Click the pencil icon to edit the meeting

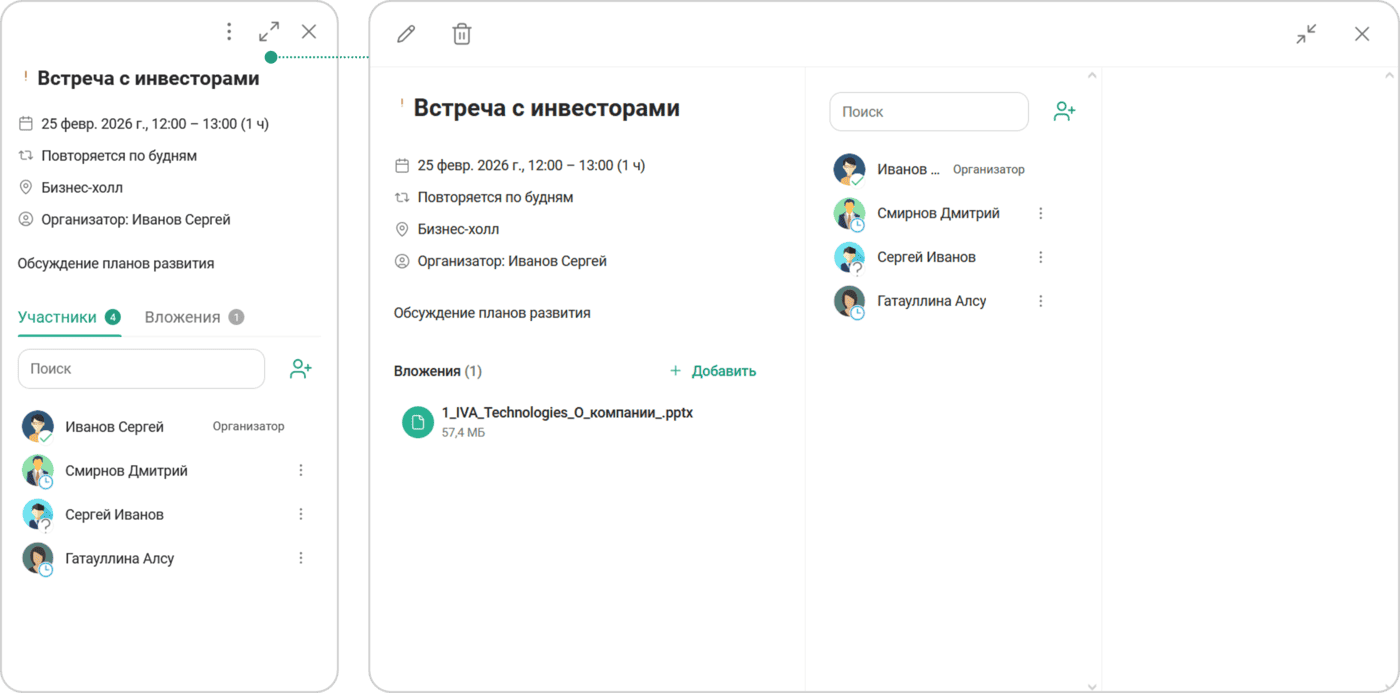[x=405, y=33]
